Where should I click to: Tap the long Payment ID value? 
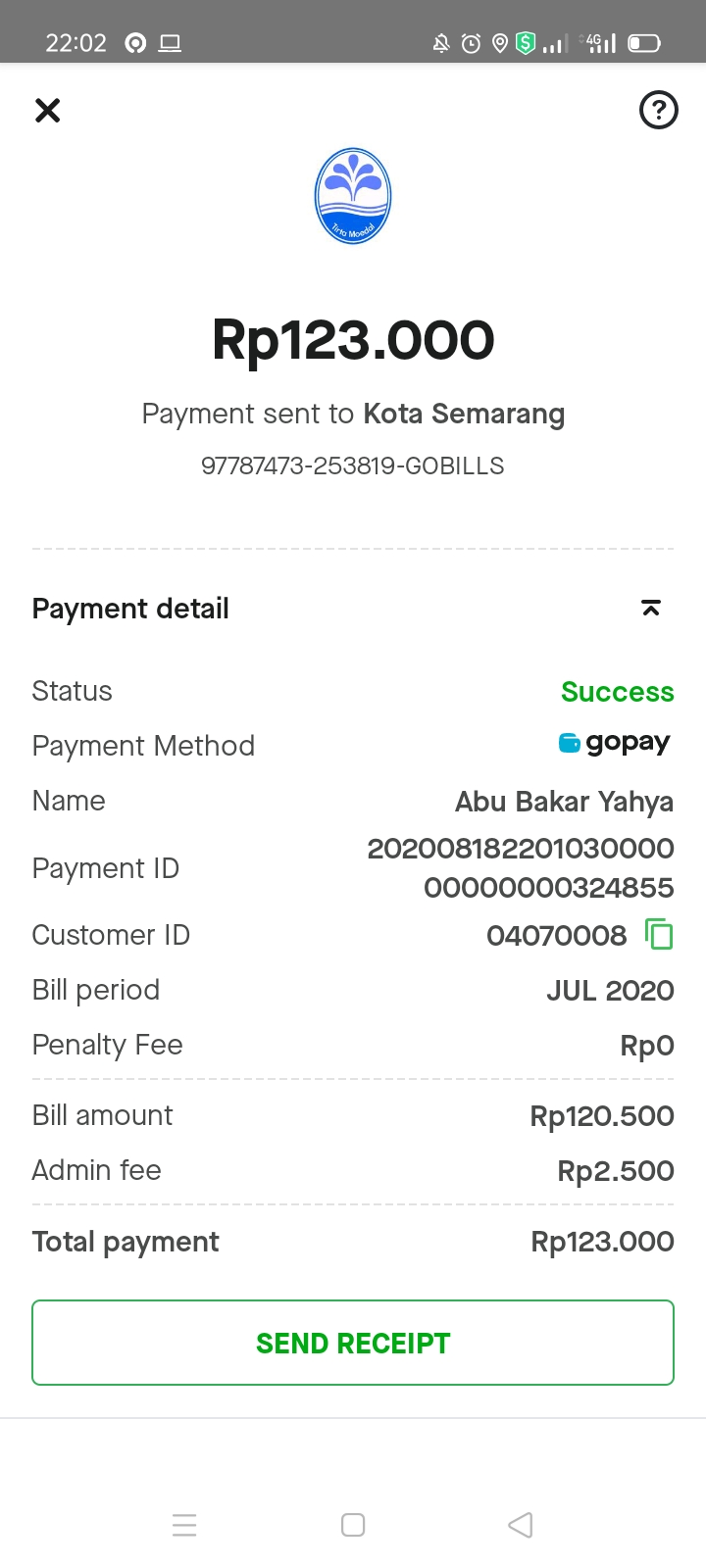521,868
